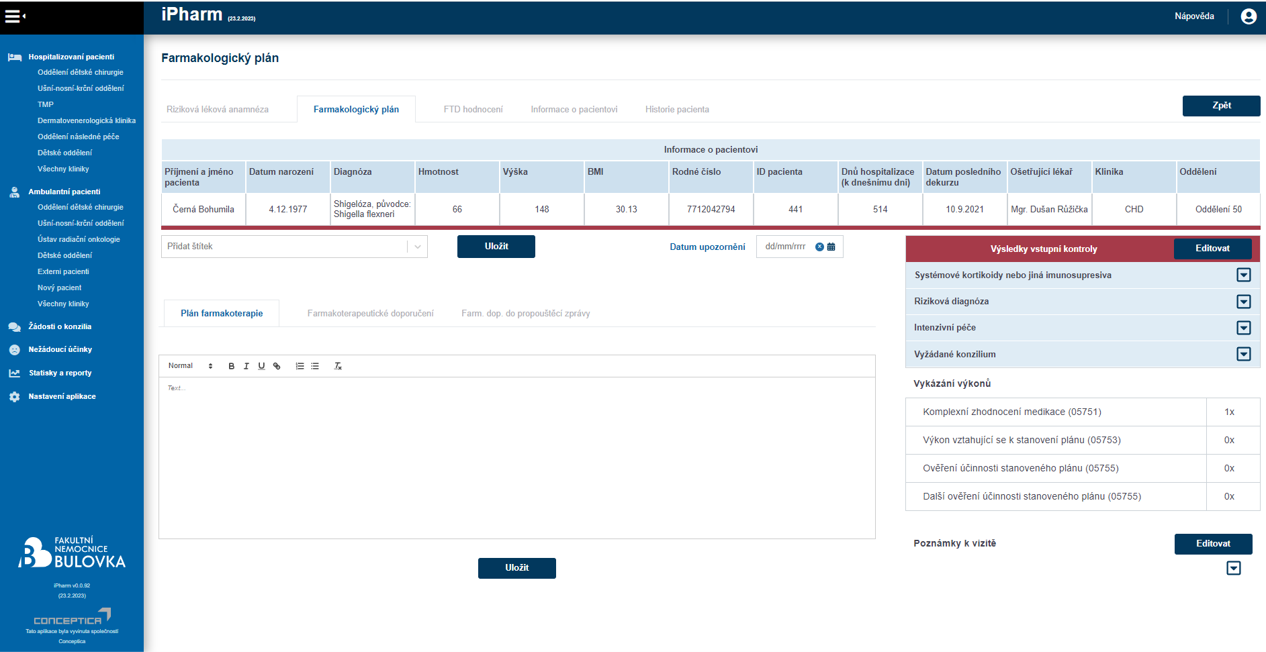Apply italic formatting in the editor

pos(246,366)
